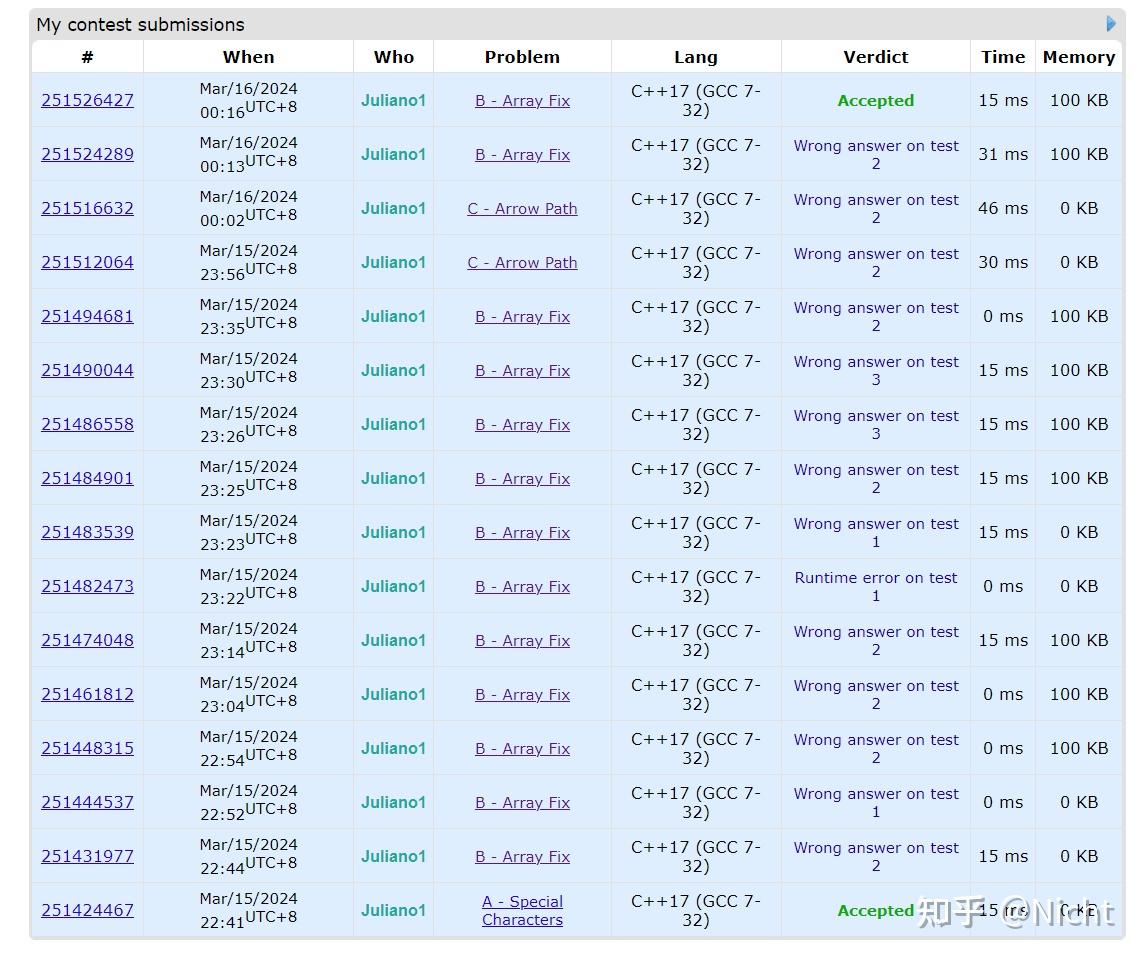Click the # column header
The image size is (1142, 959).
tap(87, 57)
